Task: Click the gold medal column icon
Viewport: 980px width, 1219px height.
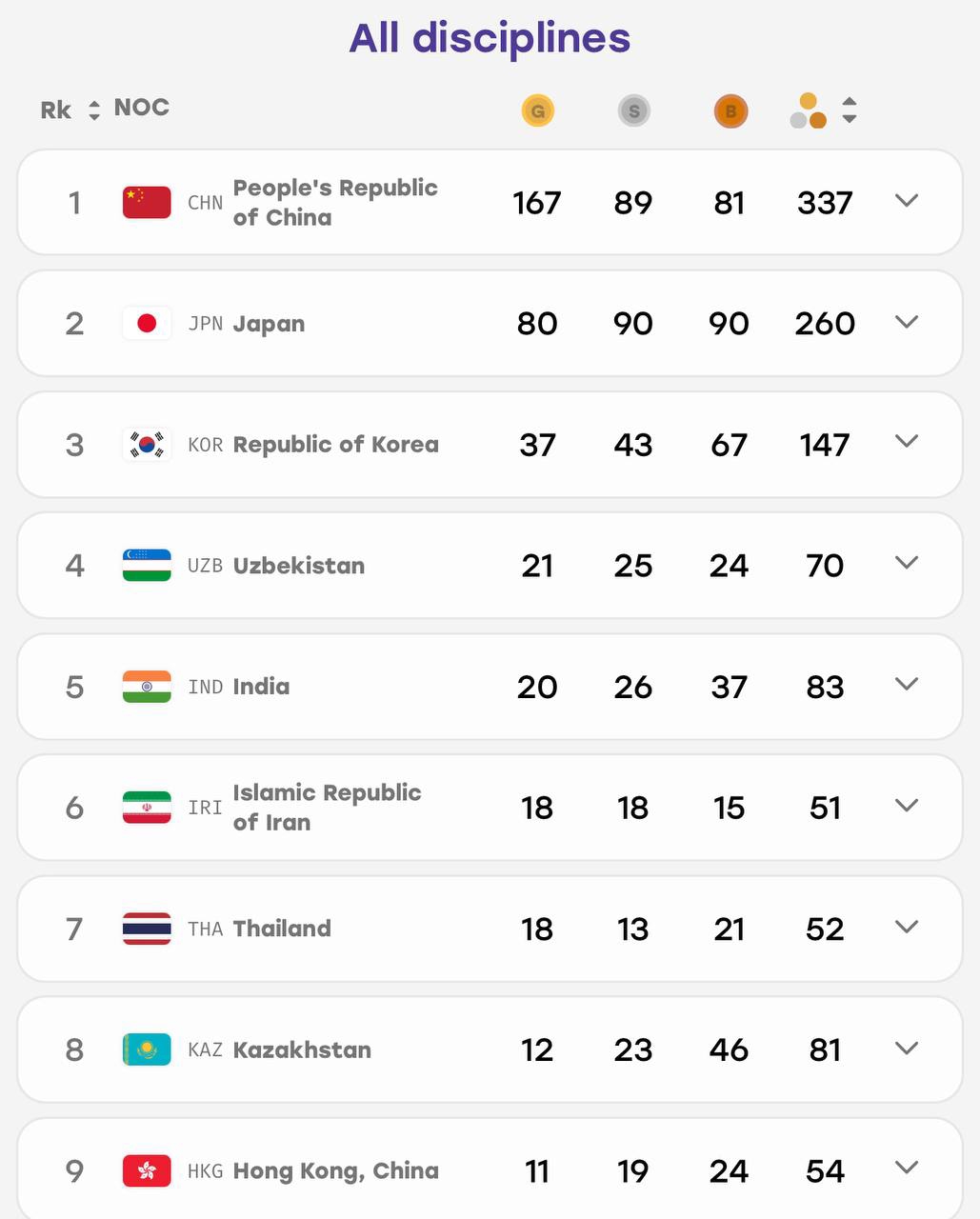Action: [x=537, y=110]
